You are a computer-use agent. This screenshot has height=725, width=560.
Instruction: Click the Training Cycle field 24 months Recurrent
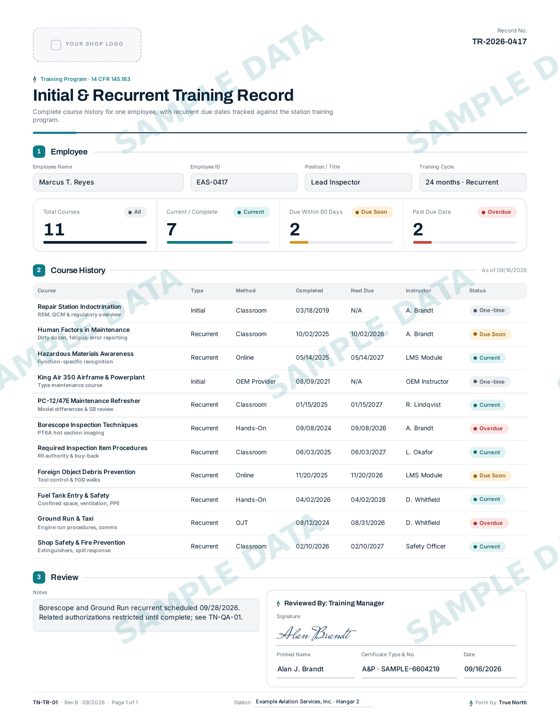pyautogui.click(x=473, y=182)
